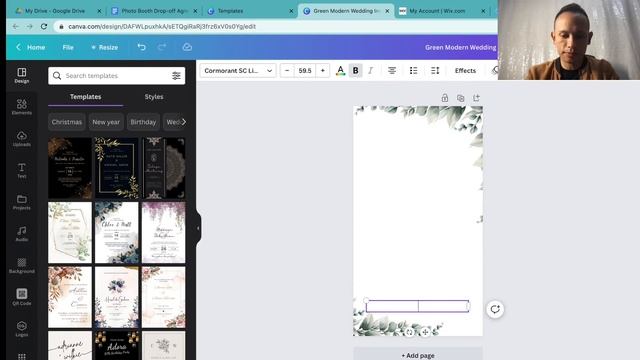Duplicate the page
Screen dimensions: 640x360
(460, 98)
